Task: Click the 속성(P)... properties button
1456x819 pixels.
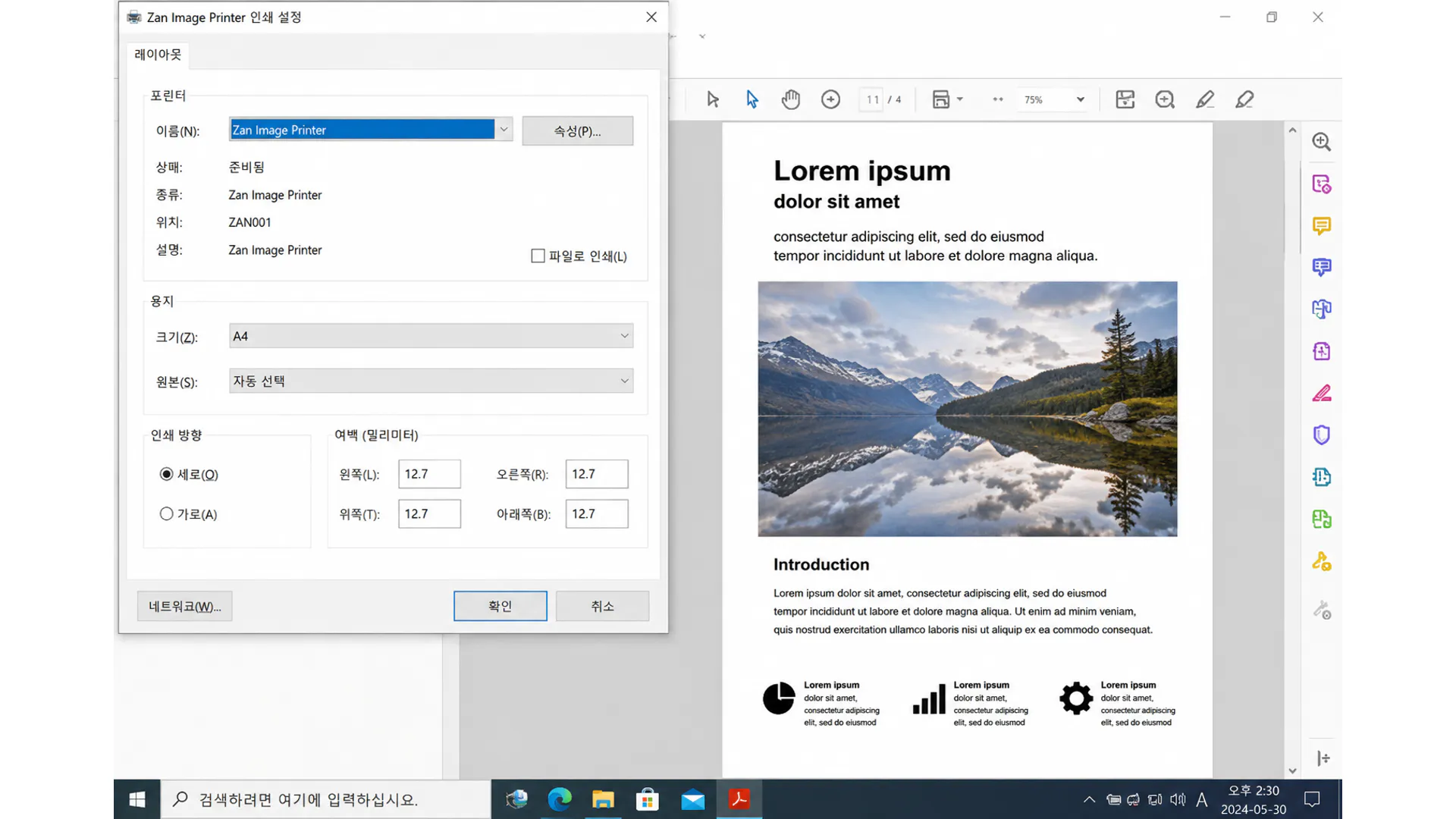Action: (x=577, y=130)
